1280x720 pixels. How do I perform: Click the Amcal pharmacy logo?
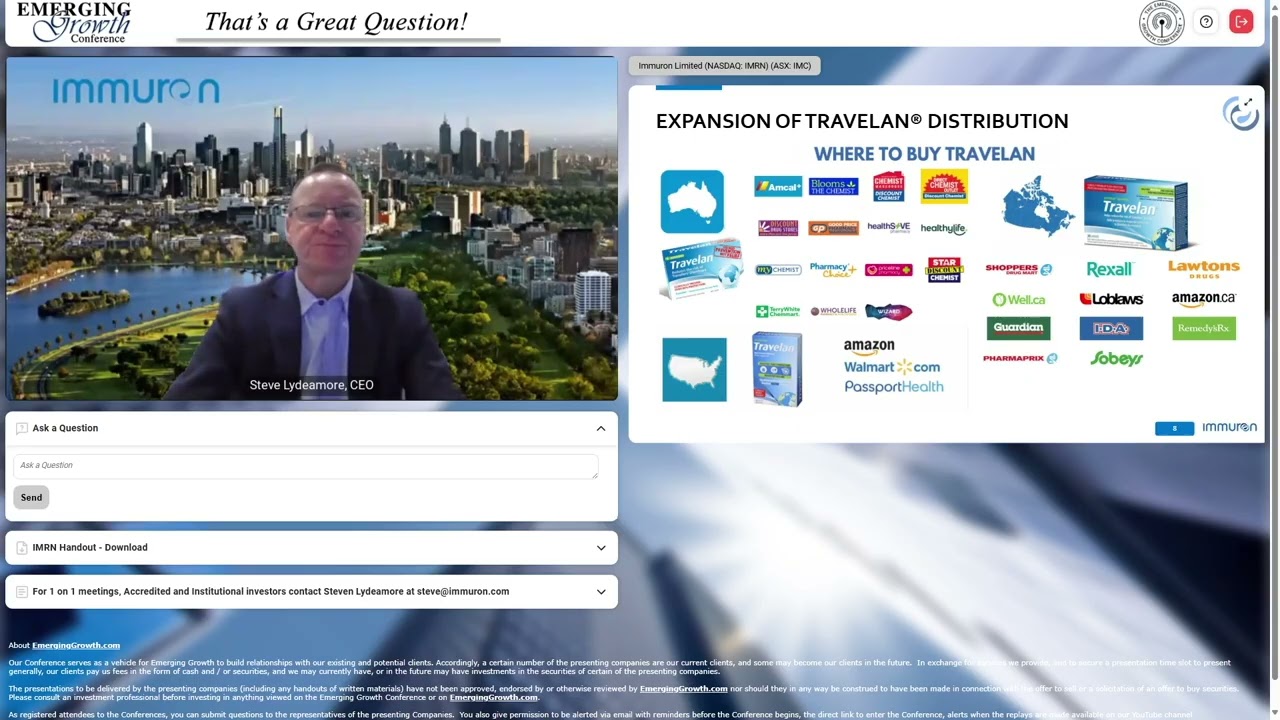pyautogui.click(x=778, y=187)
